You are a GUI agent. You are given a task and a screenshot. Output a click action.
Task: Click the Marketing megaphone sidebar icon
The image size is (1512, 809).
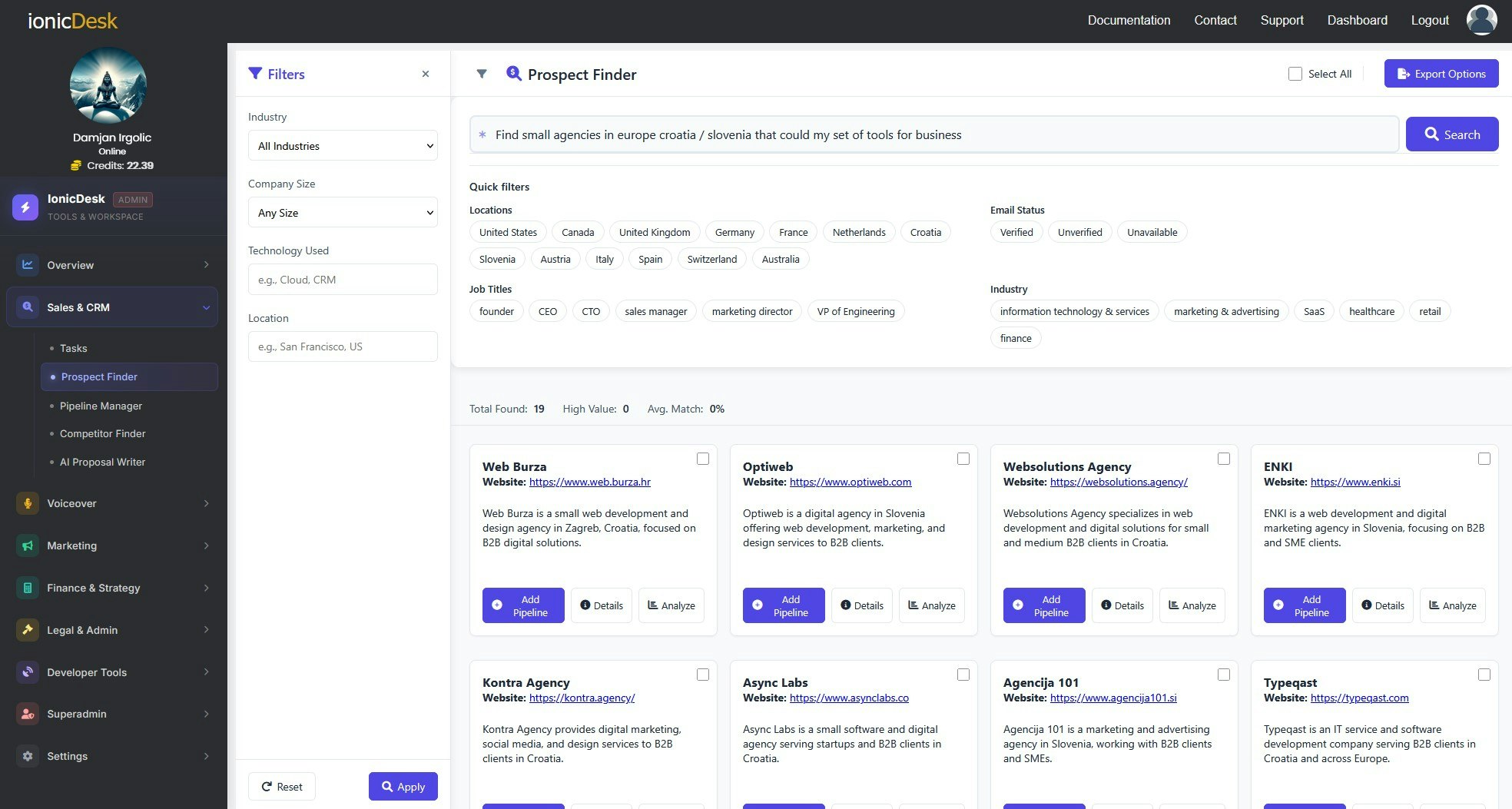click(28, 545)
